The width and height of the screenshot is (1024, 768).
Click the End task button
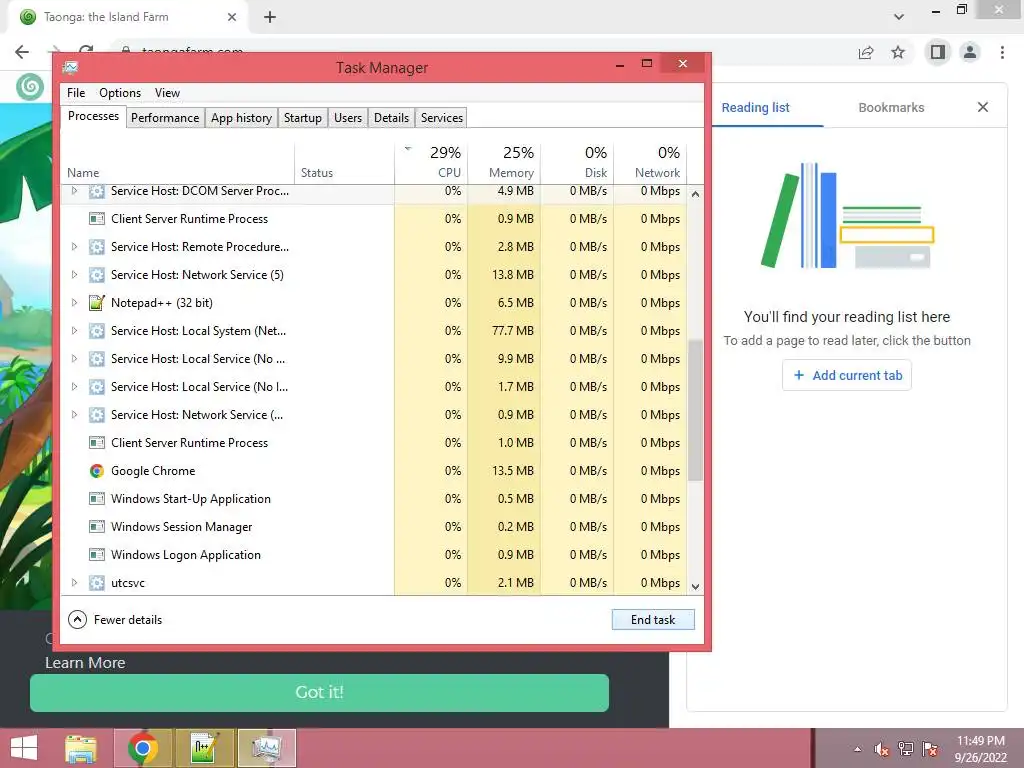(653, 620)
